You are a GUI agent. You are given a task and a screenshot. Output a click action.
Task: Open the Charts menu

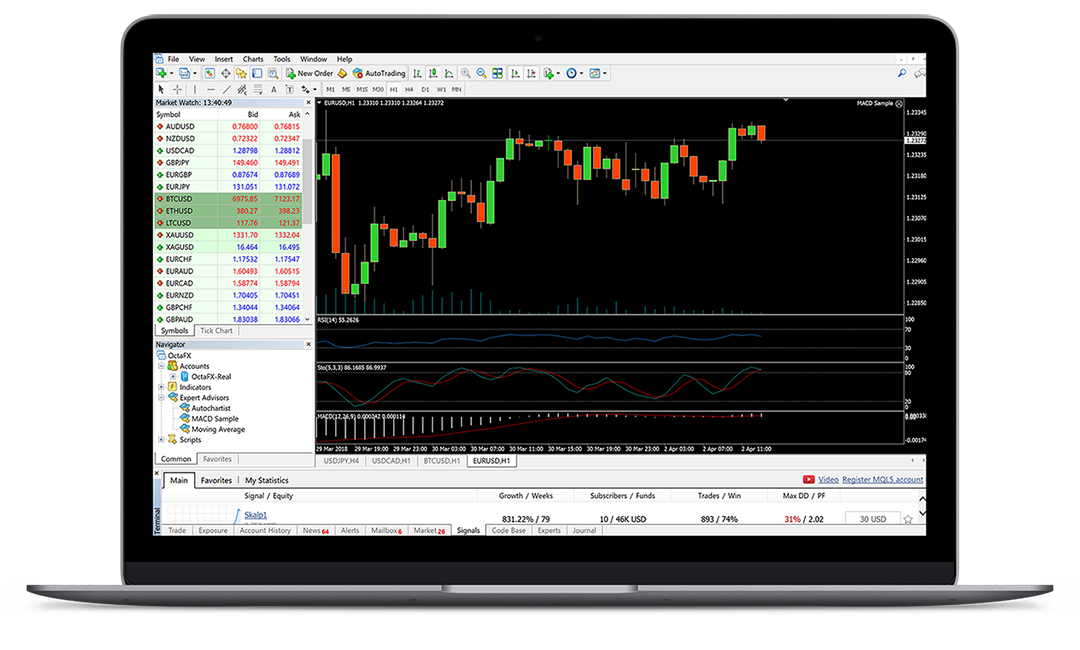pyautogui.click(x=253, y=59)
